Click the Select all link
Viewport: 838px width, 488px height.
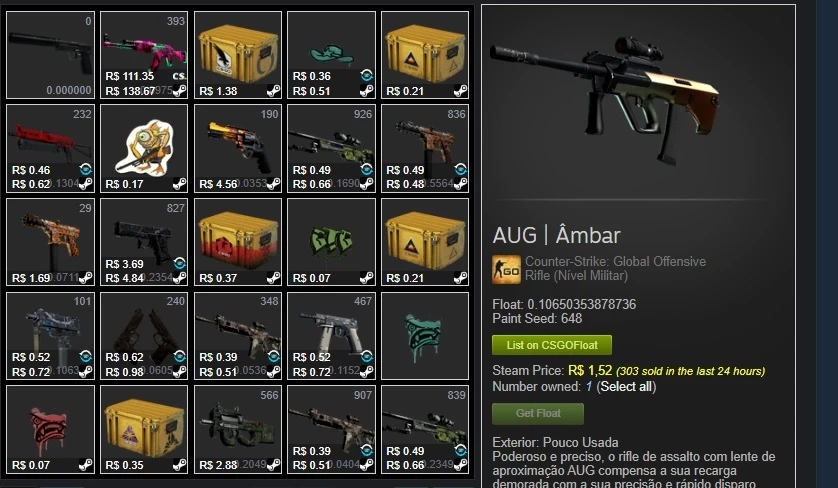626,386
